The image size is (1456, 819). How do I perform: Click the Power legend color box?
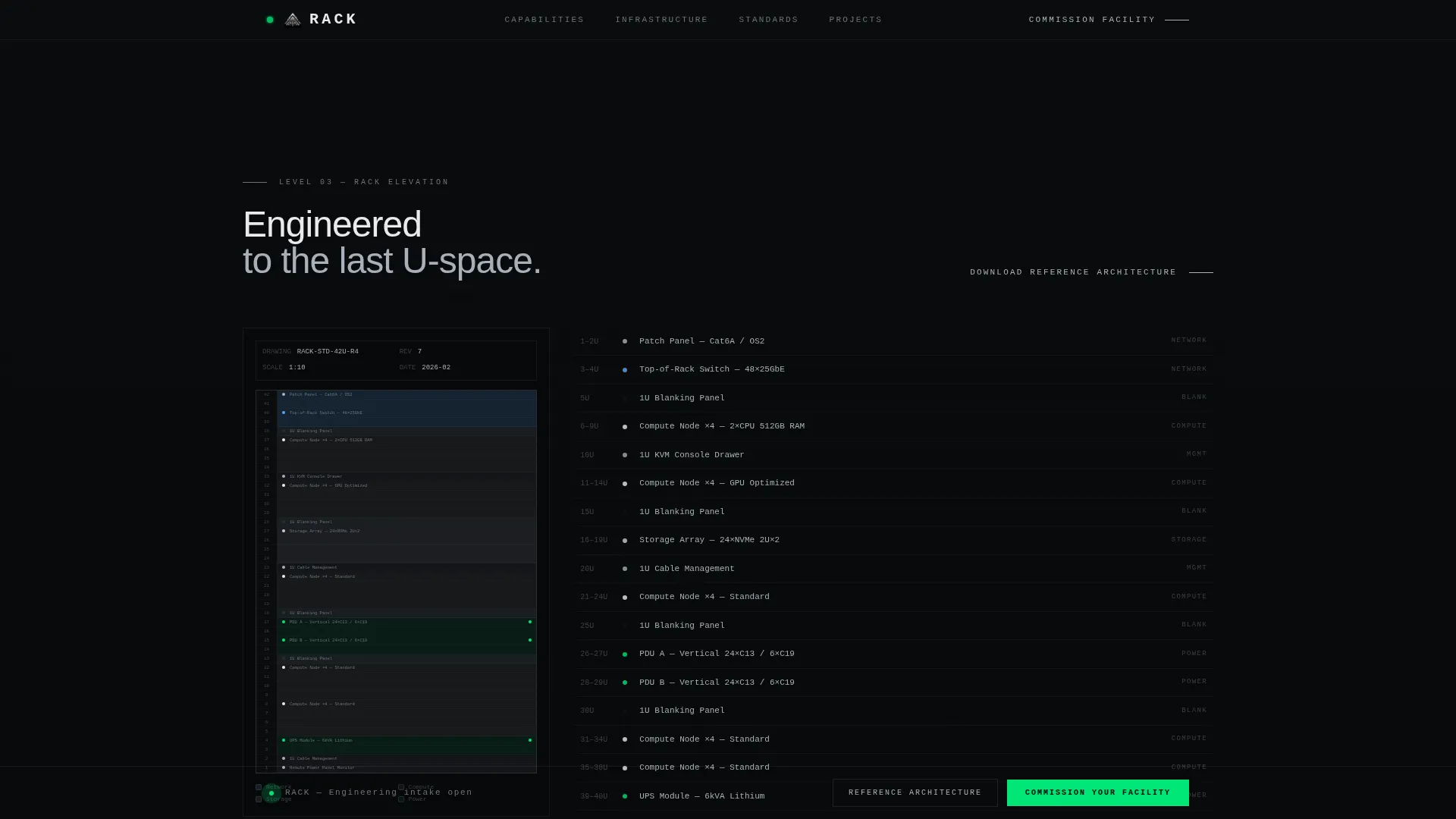click(401, 799)
